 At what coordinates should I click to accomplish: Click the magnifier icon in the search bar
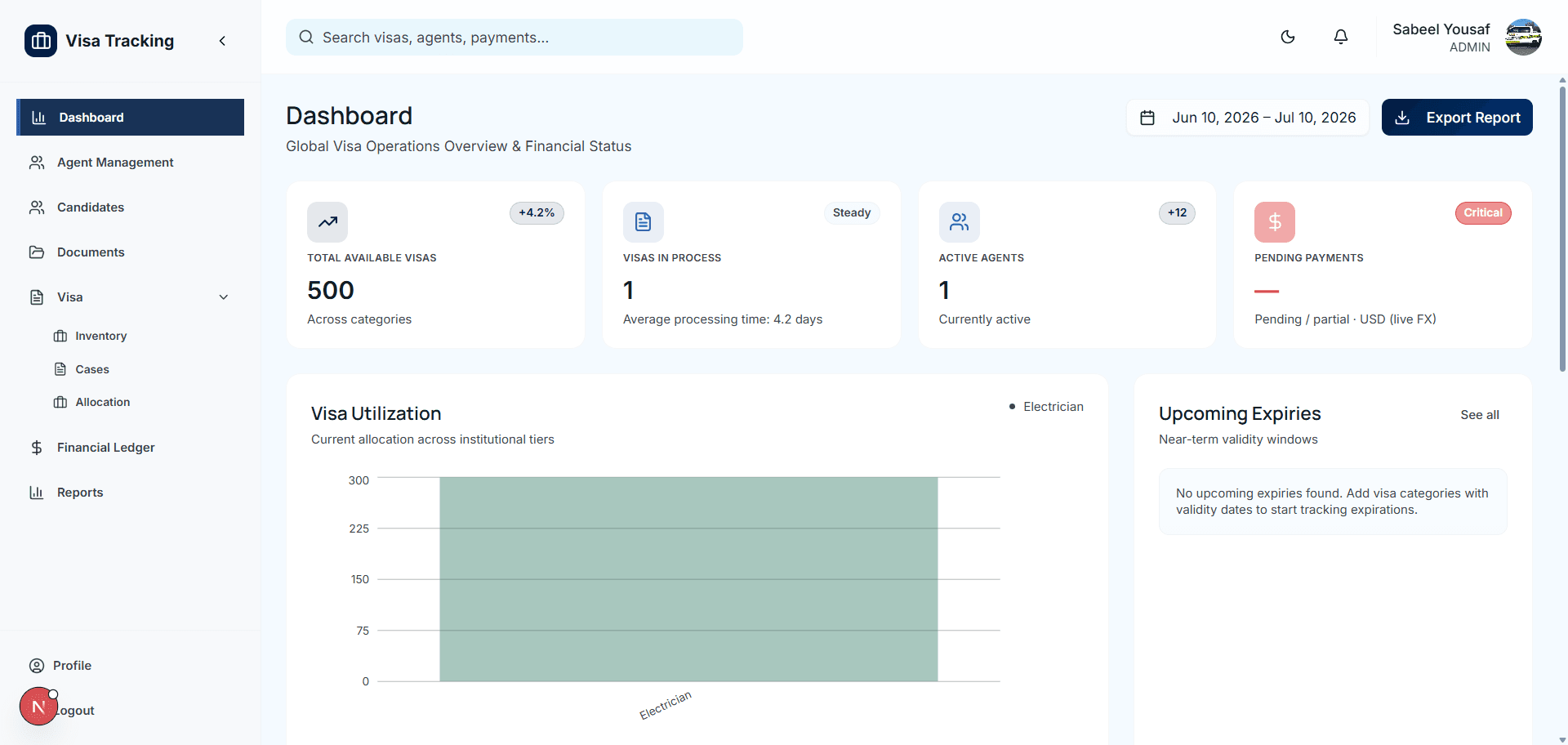pyautogui.click(x=306, y=38)
